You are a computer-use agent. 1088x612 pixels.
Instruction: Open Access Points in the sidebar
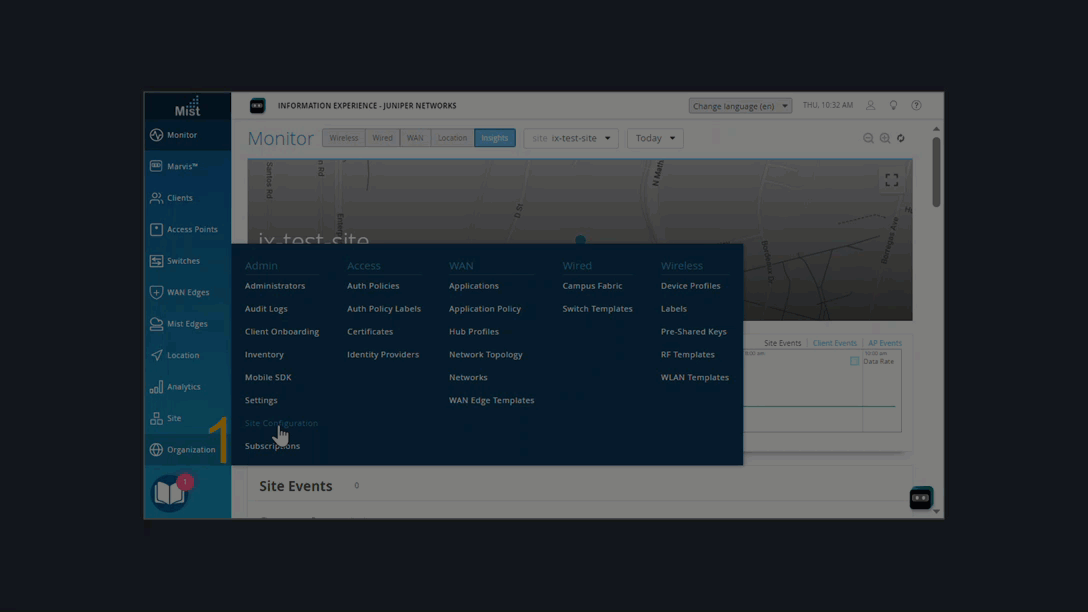pyautogui.click(x=187, y=229)
